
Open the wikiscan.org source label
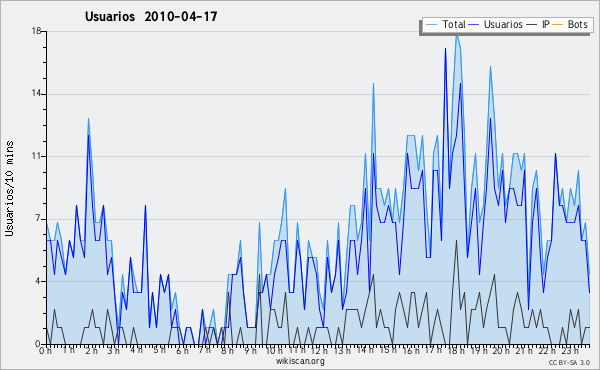point(300,361)
